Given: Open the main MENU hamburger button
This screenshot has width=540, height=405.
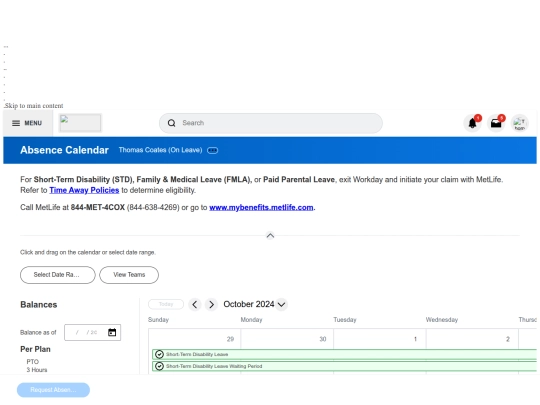Looking at the screenshot, I should tap(27, 123).
